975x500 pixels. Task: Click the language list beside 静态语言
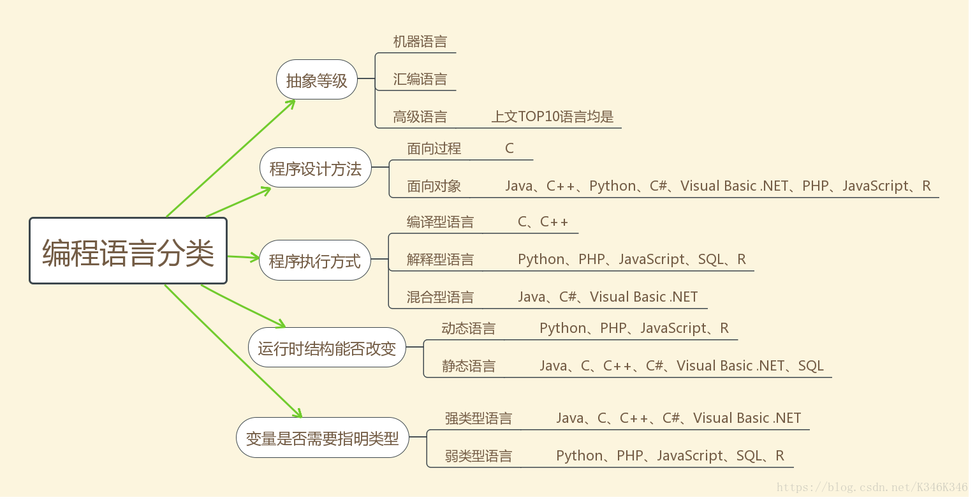(682, 366)
